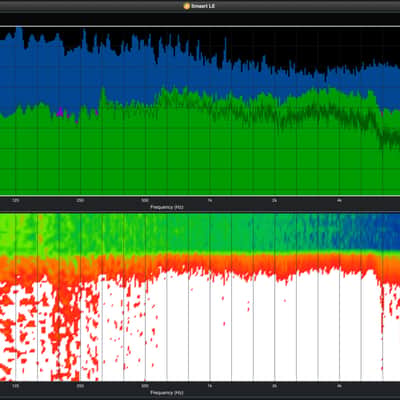Screen dimensions: 400x400
Task: Click Frequency (Hz) label below spectrum plot
Action: [167, 207]
